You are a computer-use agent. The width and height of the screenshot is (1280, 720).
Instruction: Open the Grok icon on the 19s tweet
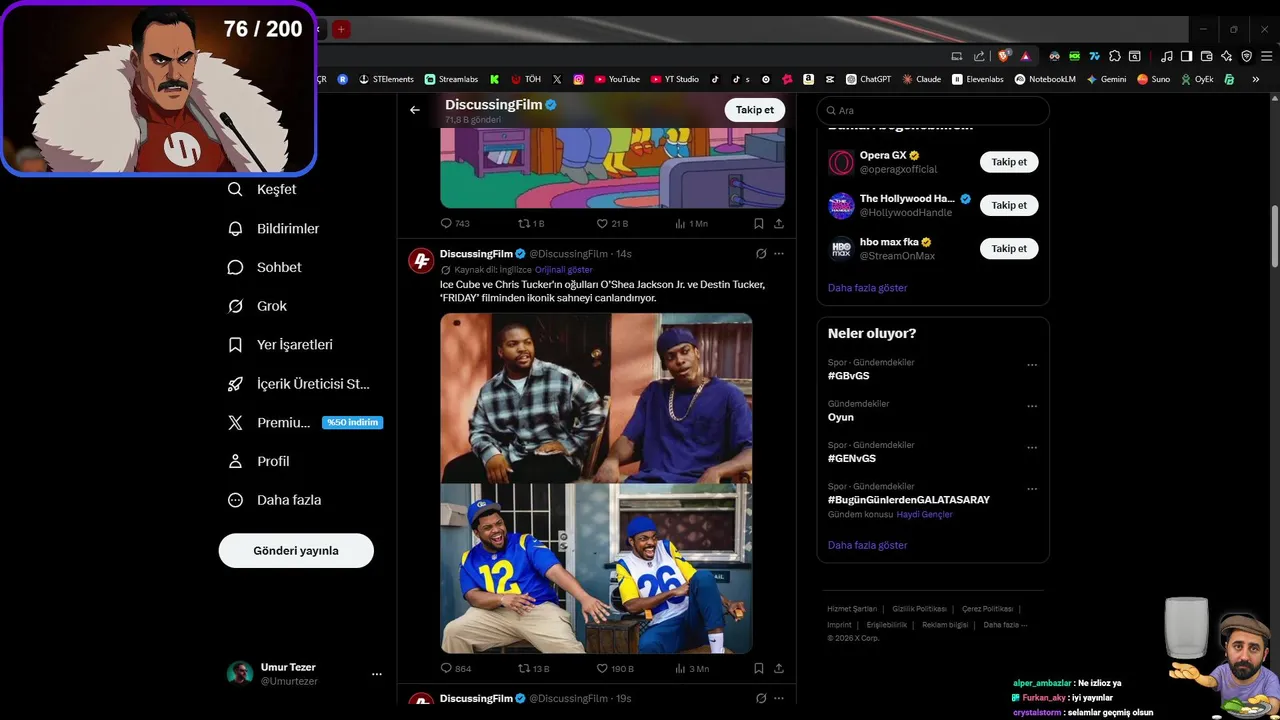click(x=761, y=698)
